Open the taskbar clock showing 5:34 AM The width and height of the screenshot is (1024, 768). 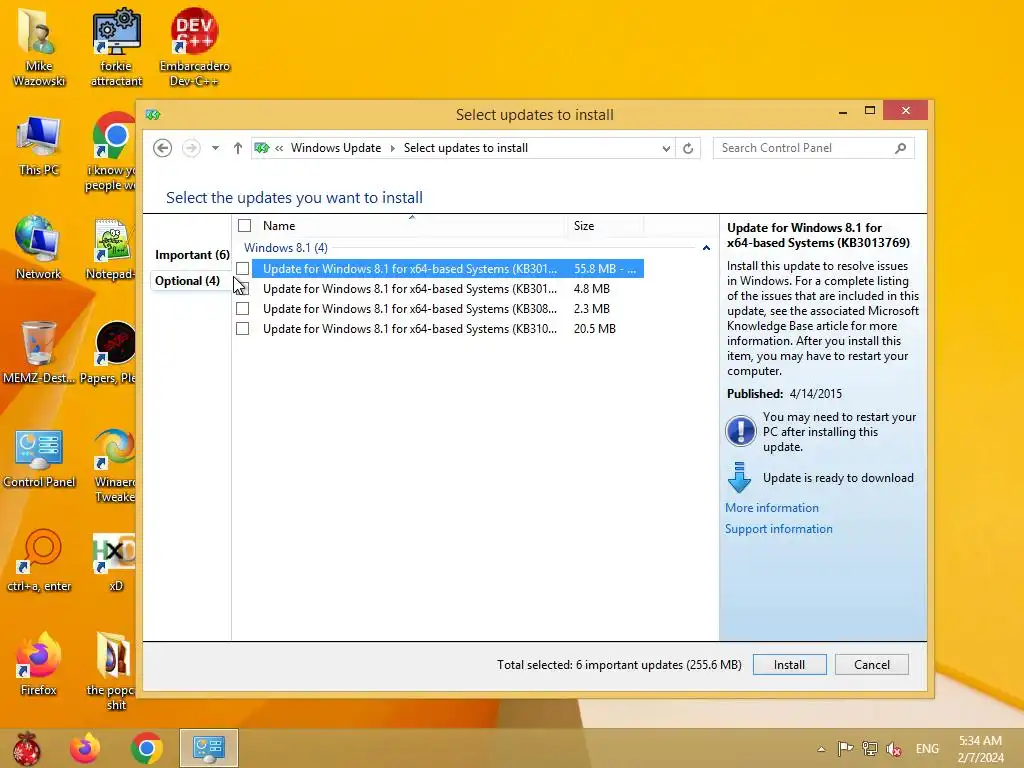pyautogui.click(x=980, y=749)
